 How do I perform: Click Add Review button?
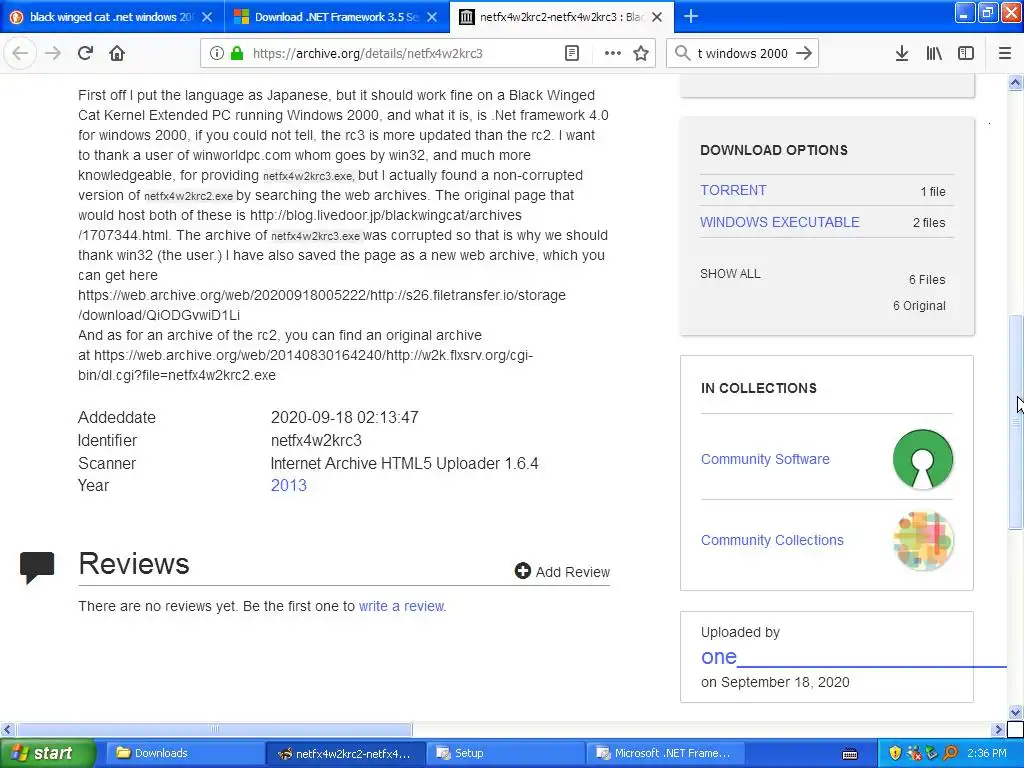[562, 571]
